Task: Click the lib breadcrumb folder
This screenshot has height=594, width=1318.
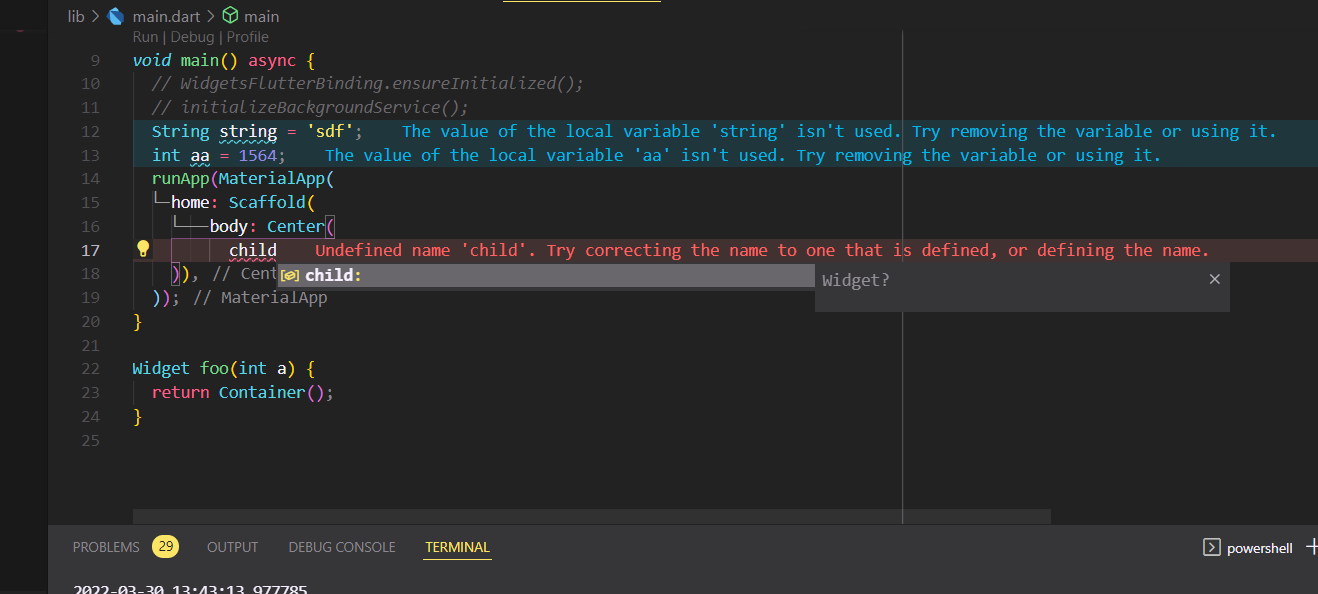Action: click(x=76, y=16)
